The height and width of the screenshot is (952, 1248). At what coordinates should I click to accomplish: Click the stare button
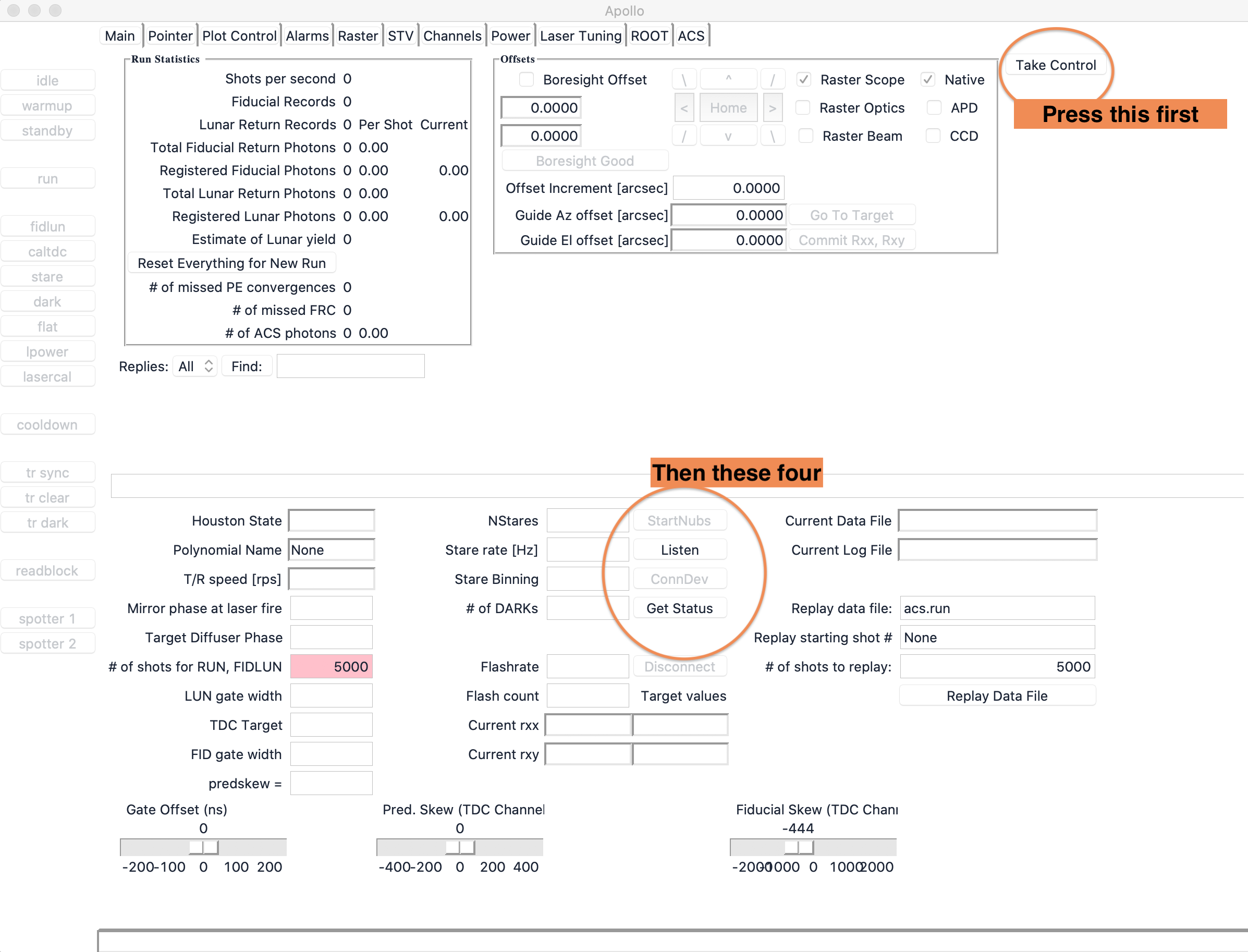(x=47, y=276)
